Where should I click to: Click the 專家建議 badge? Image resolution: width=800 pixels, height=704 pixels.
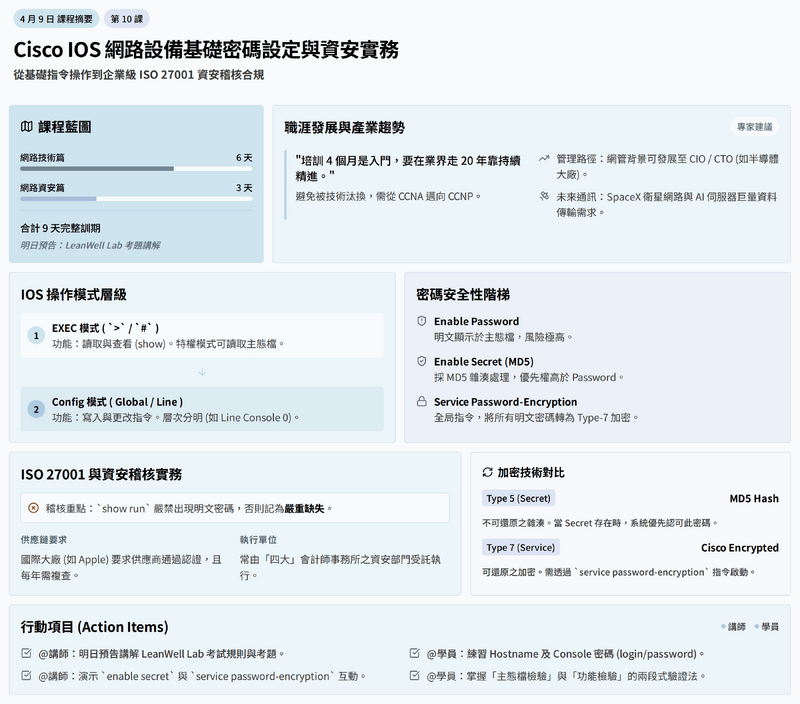coord(755,127)
